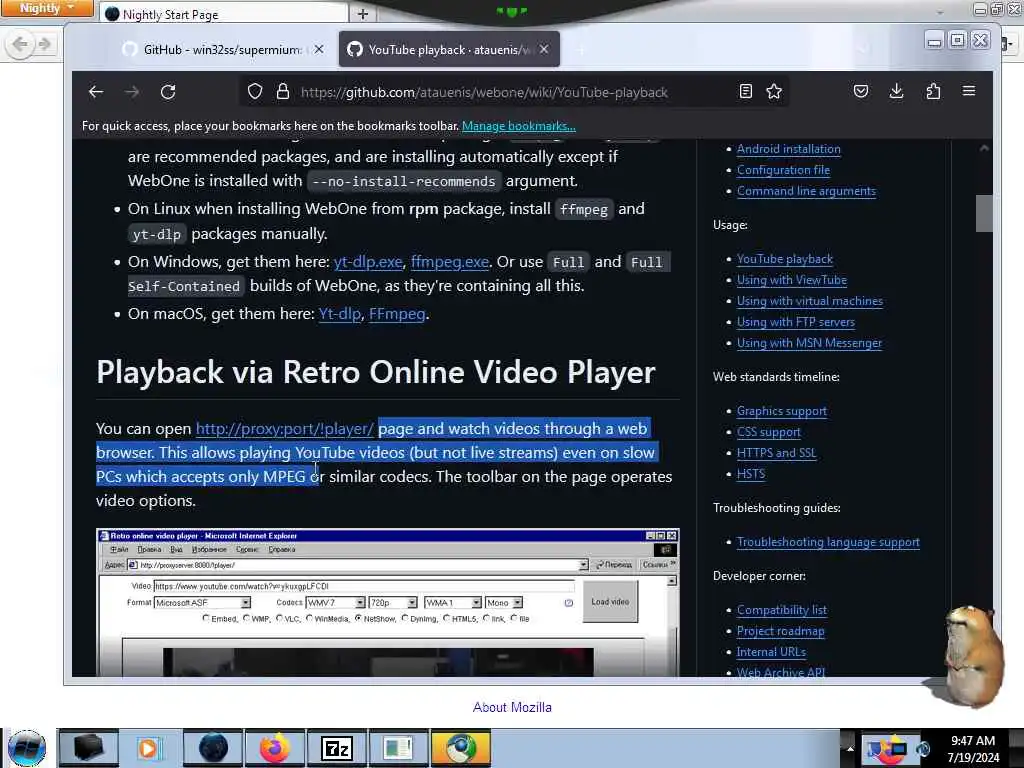Screen dimensions: 1024x768
Task: Bookmark this page with the star icon
Action: point(774,91)
